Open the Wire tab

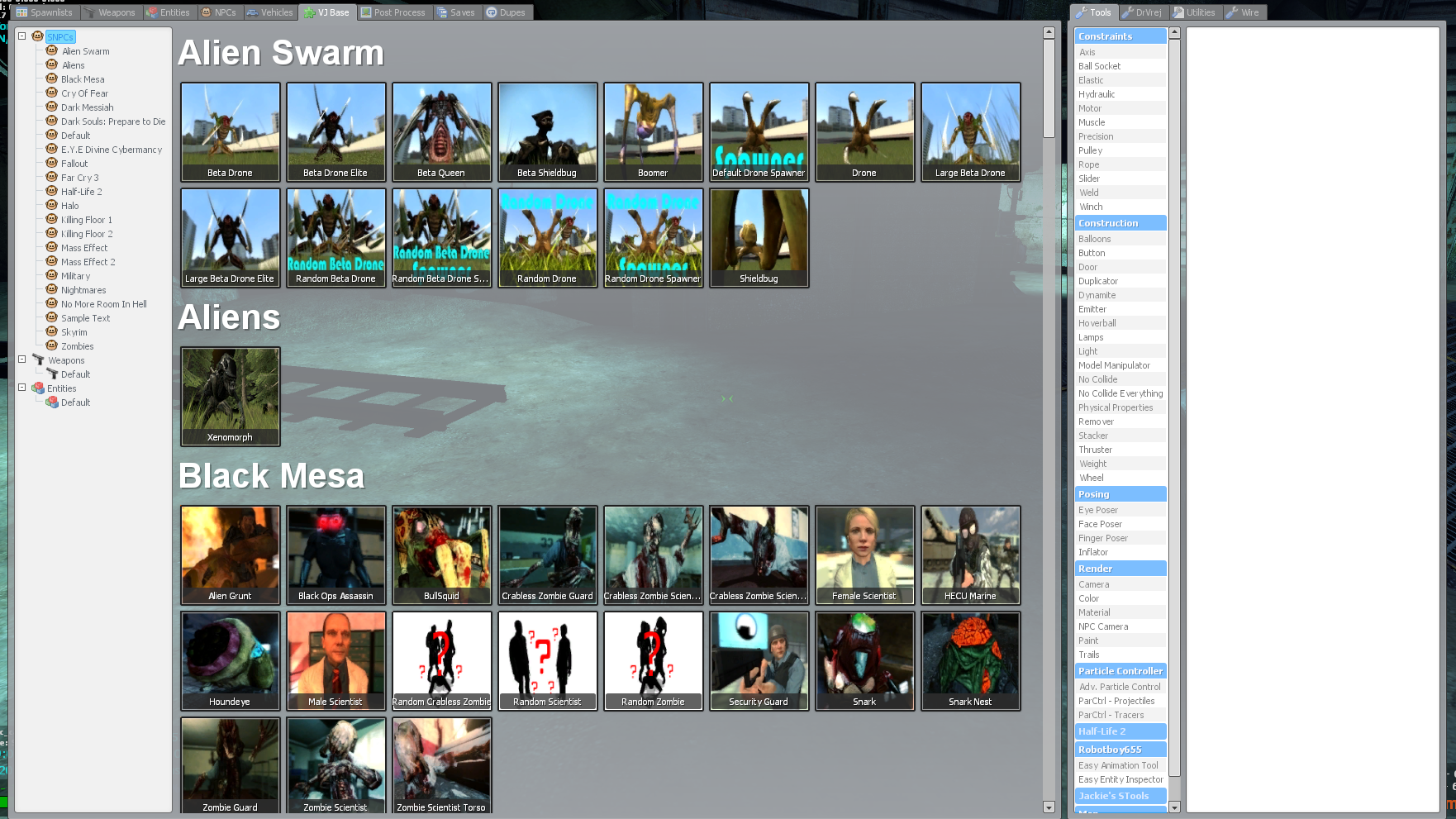click(x=1244, y=12)
